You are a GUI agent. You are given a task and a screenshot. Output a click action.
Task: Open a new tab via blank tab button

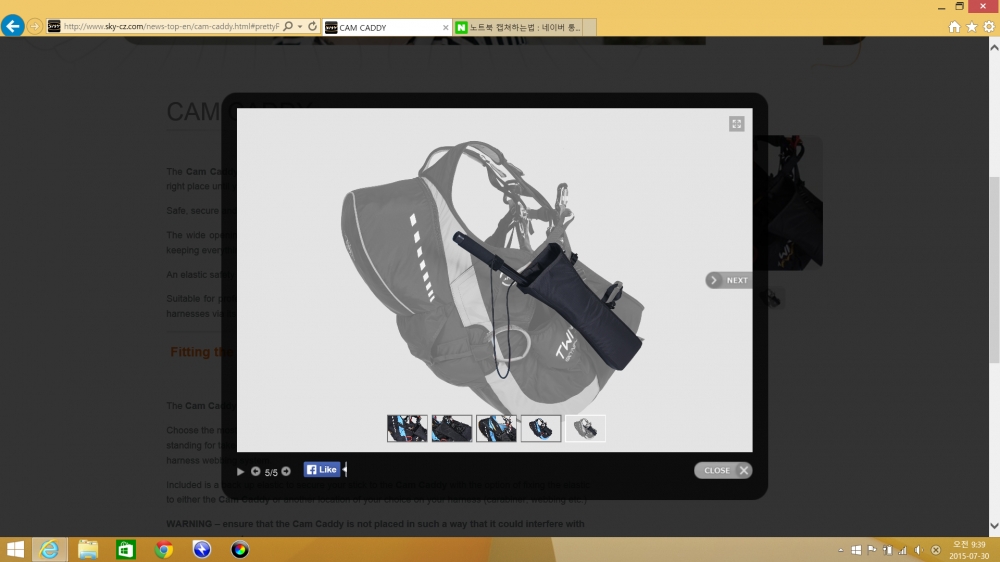[x=589, y=27]
